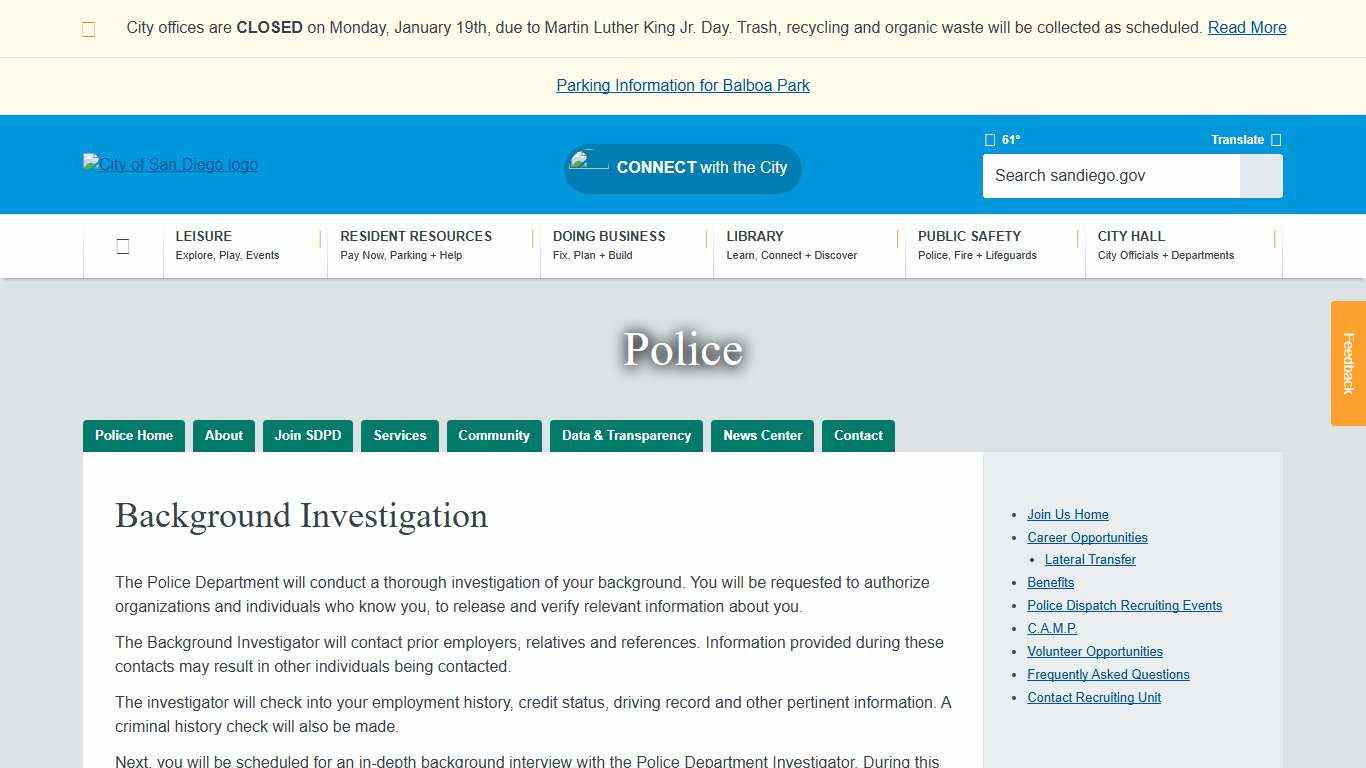Expand the Translate language dropdown
Screen dimensions: 1366x768
(1238, 140)
